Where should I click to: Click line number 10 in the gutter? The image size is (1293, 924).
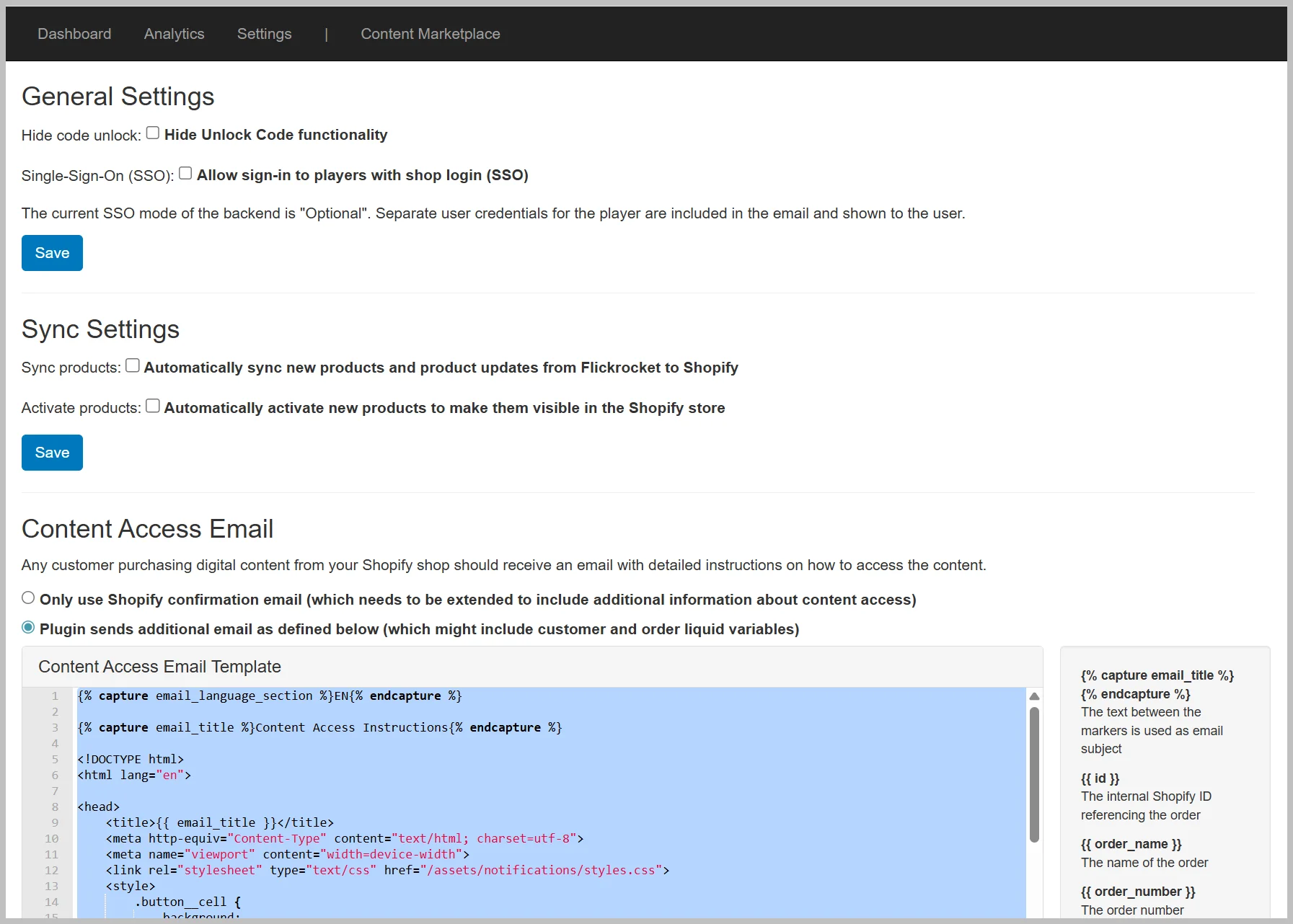click(51, 838)
